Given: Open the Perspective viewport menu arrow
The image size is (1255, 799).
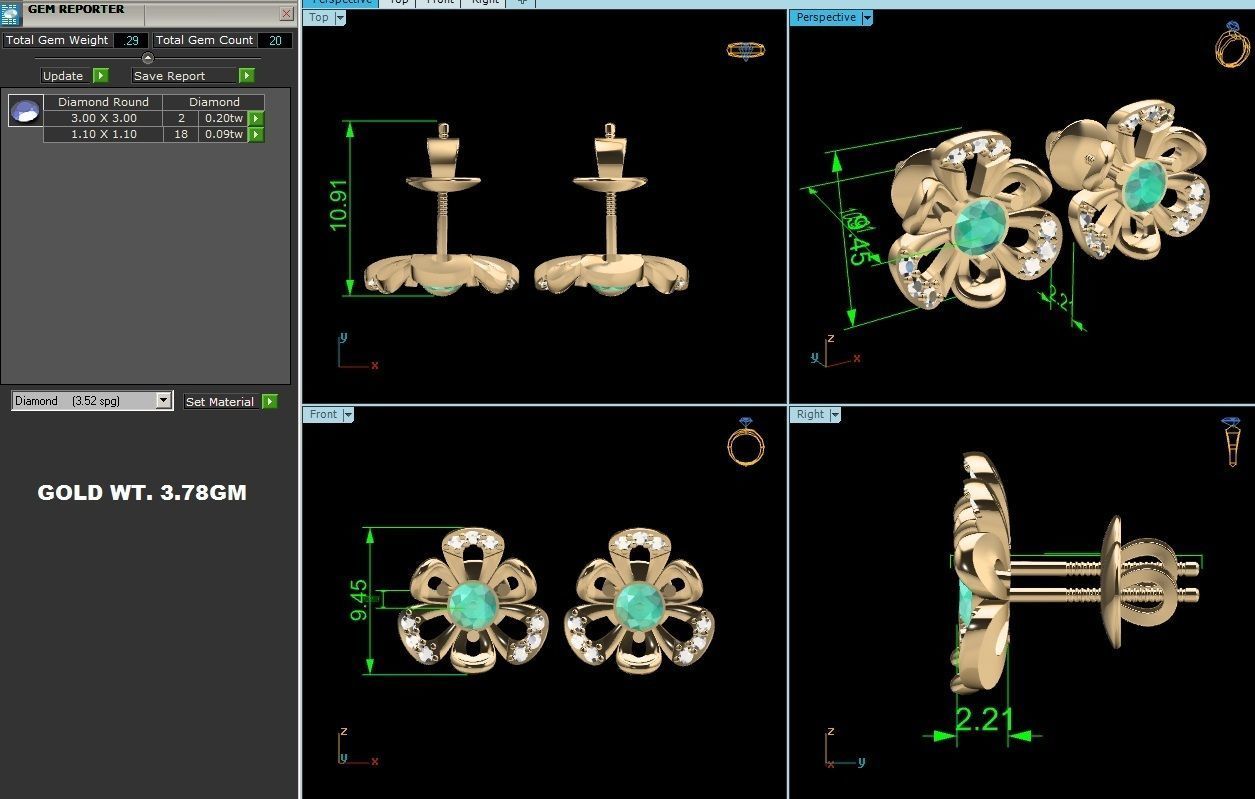Looking at the screenshot, I should point(867,18).
